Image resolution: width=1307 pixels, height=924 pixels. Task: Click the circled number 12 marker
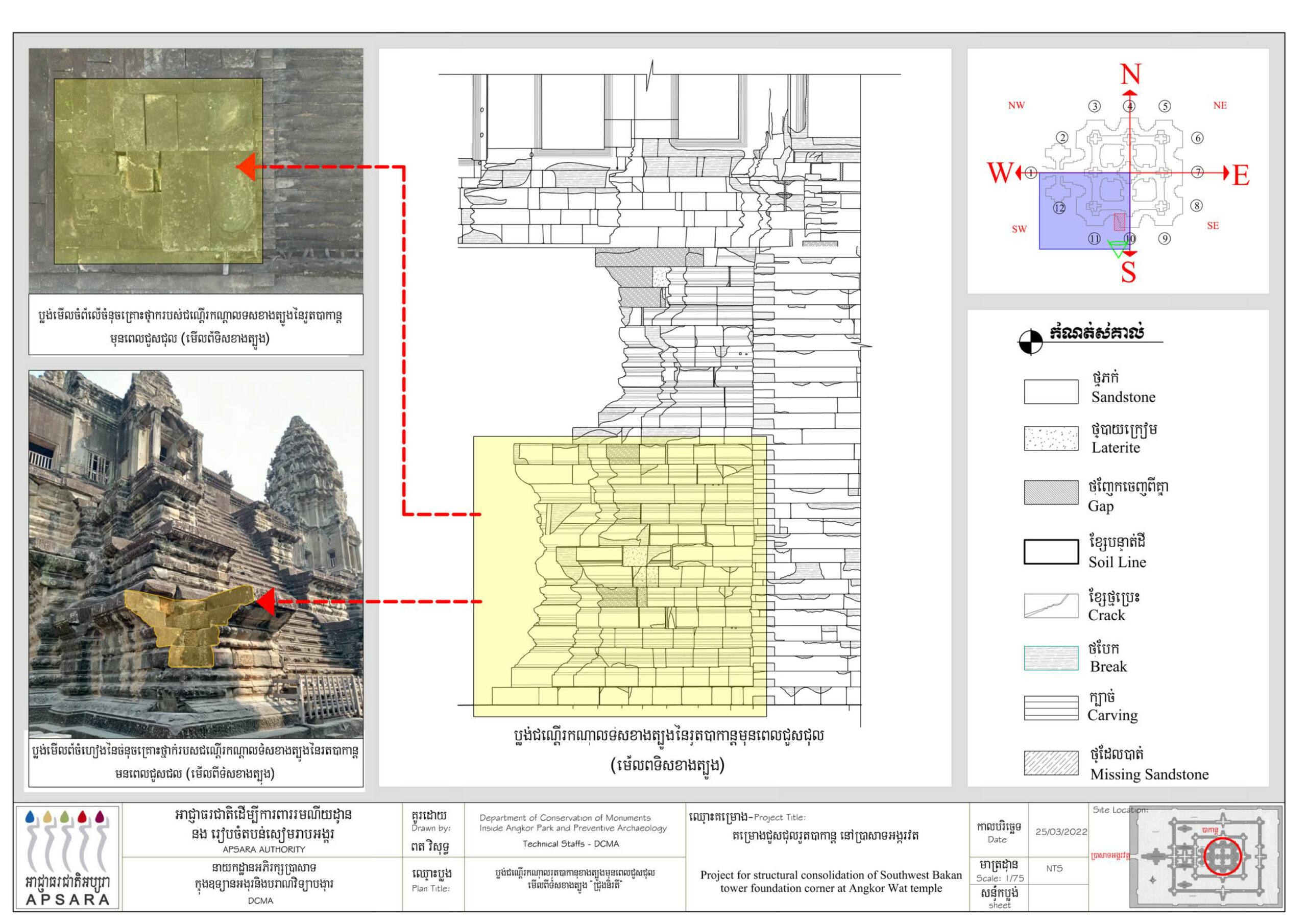pyautogui.click(x=1059, y=208)
